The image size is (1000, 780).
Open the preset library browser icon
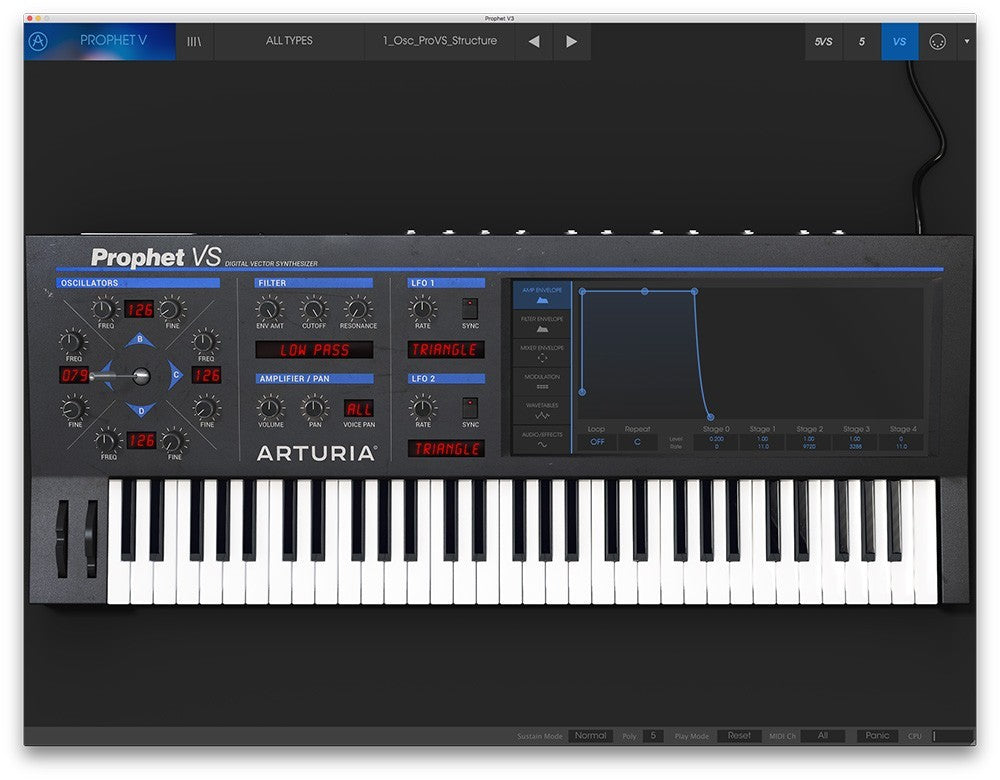(195, 41)
